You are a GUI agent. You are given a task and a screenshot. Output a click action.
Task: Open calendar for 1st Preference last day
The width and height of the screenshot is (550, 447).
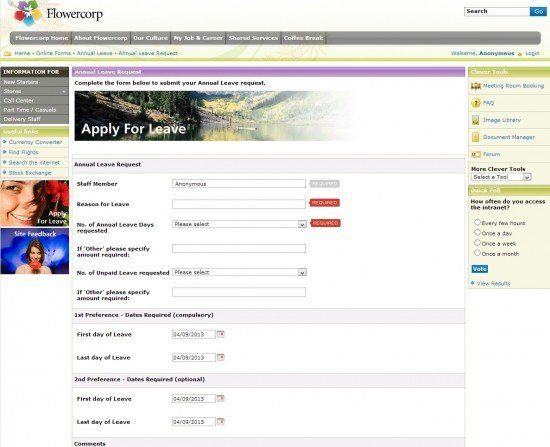tap(221, 357)
